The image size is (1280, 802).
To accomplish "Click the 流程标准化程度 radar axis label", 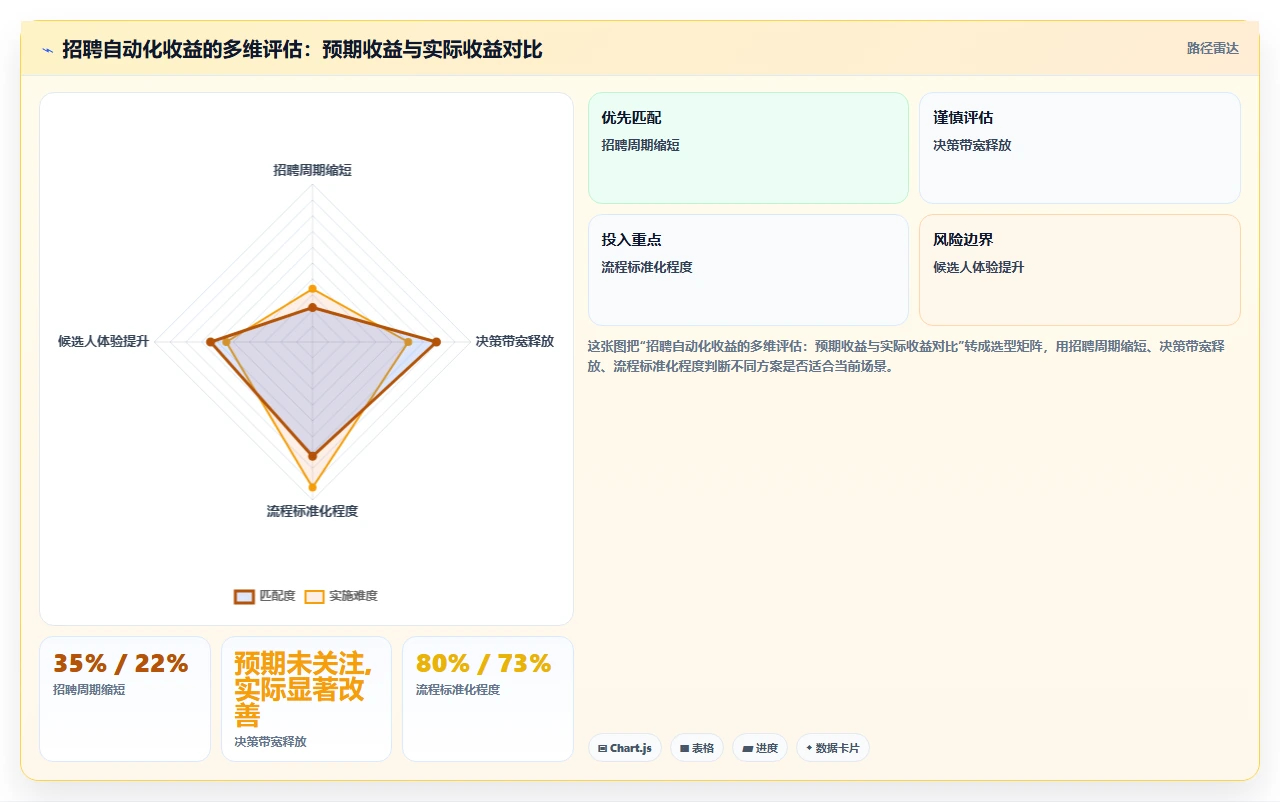I will click(312, 511).
